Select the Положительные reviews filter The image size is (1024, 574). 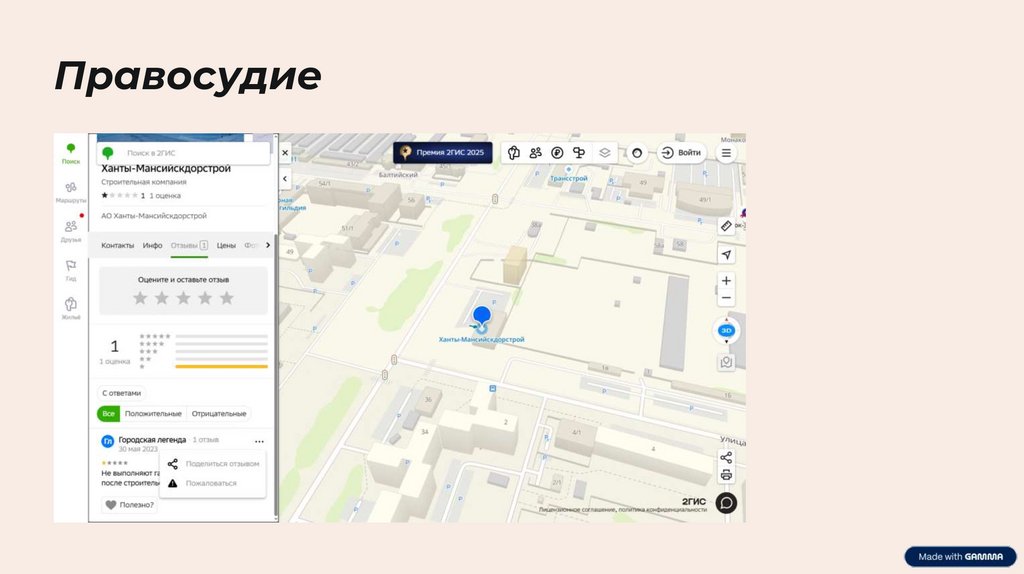153,413
